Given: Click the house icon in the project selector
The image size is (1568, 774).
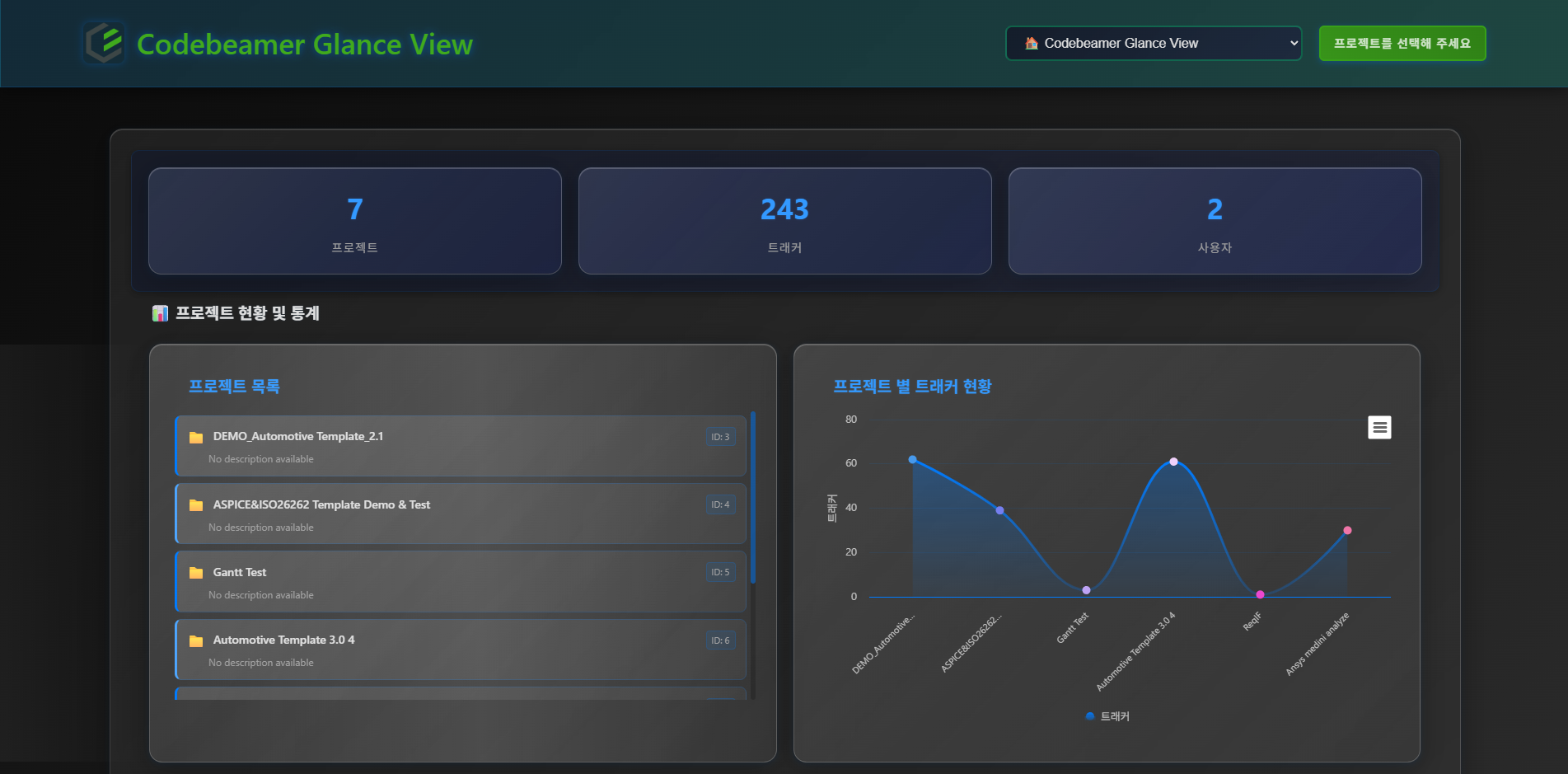Looking at the screenshot, I should pyautogui.click(x=1031, y=43).
